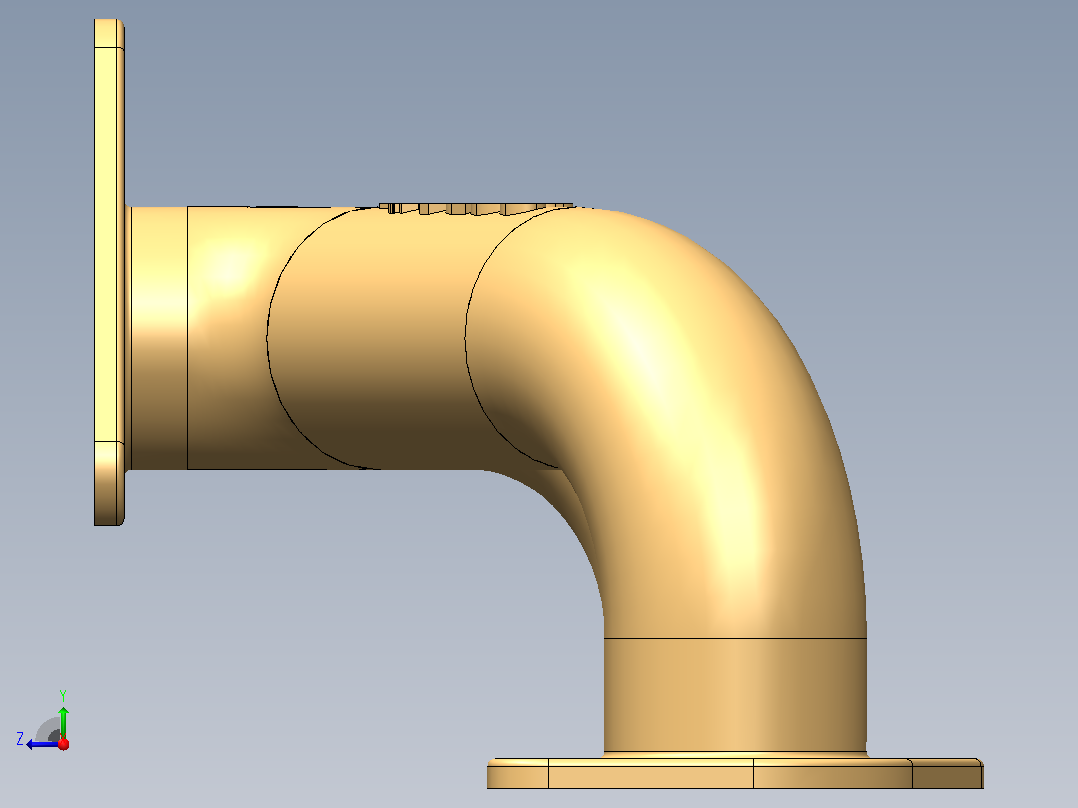This screenshot has width=1078, height=808.
Task: Click the toothed detail atop the horizontal pipe
Action: (476, 208)
